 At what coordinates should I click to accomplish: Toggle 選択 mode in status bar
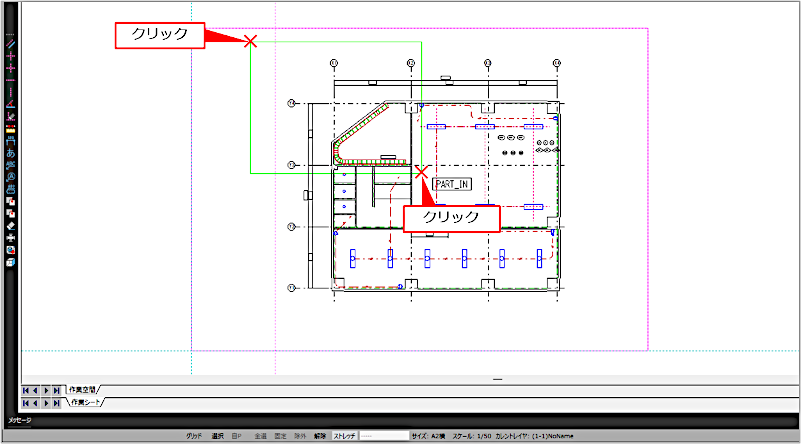pos(217,436)
